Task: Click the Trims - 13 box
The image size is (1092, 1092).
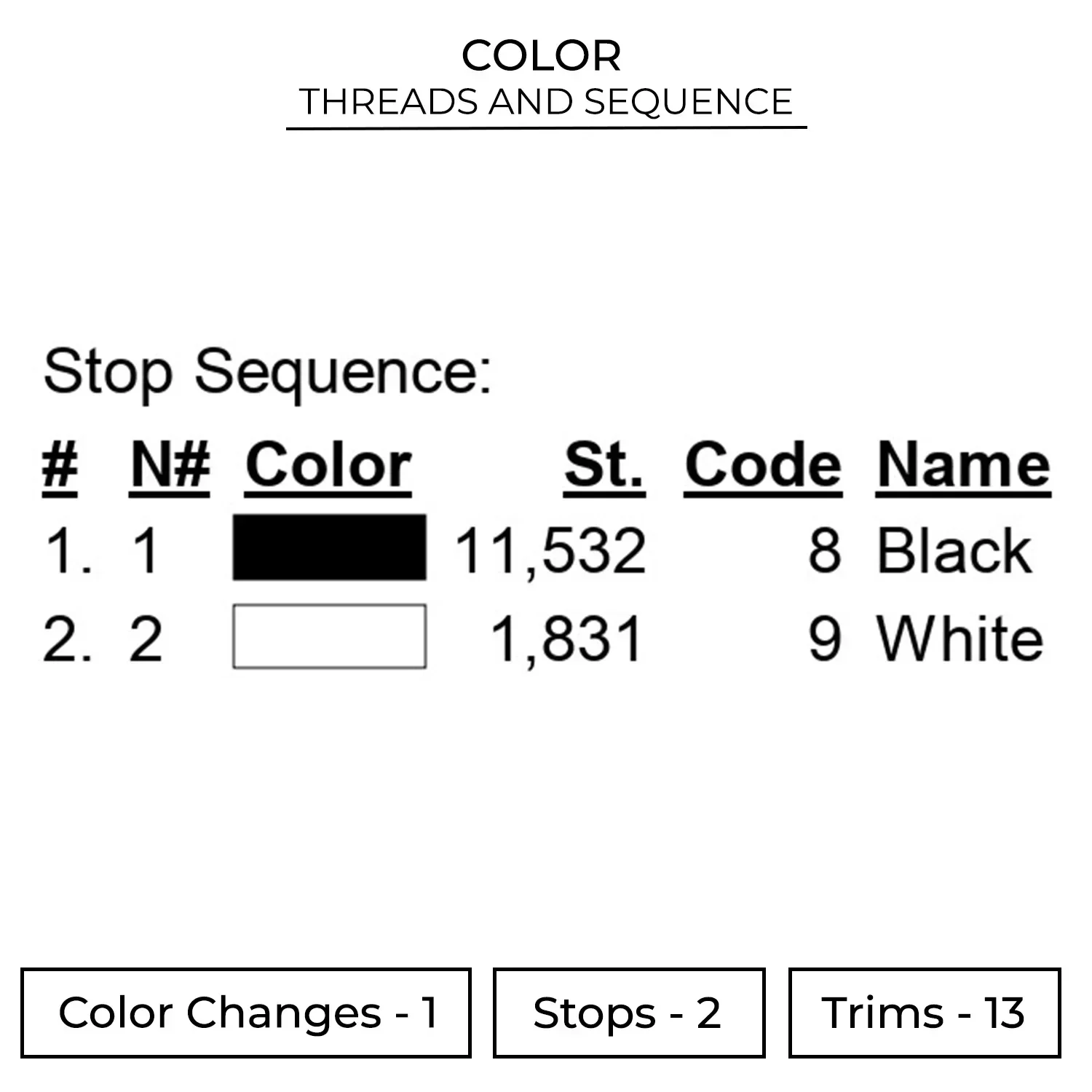Action: tap(924, 1013)
